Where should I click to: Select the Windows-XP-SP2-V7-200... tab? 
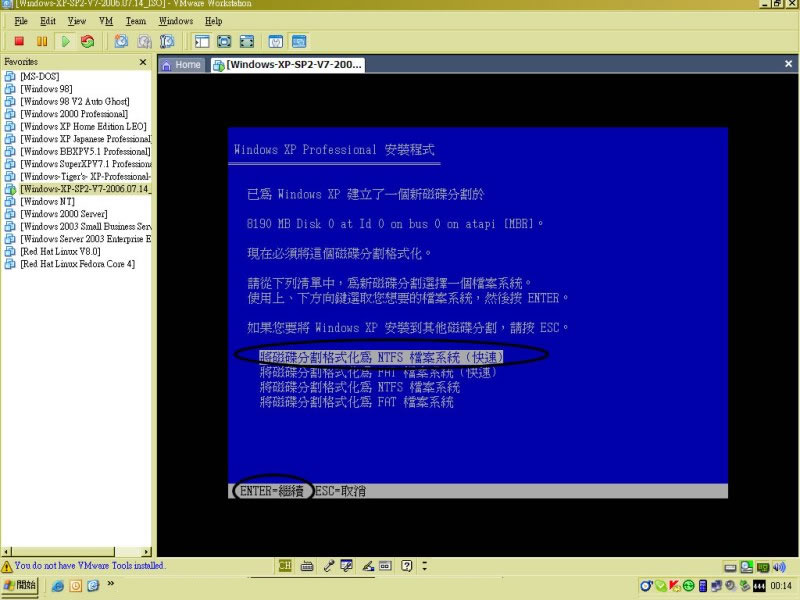click(x=288, y=65)
